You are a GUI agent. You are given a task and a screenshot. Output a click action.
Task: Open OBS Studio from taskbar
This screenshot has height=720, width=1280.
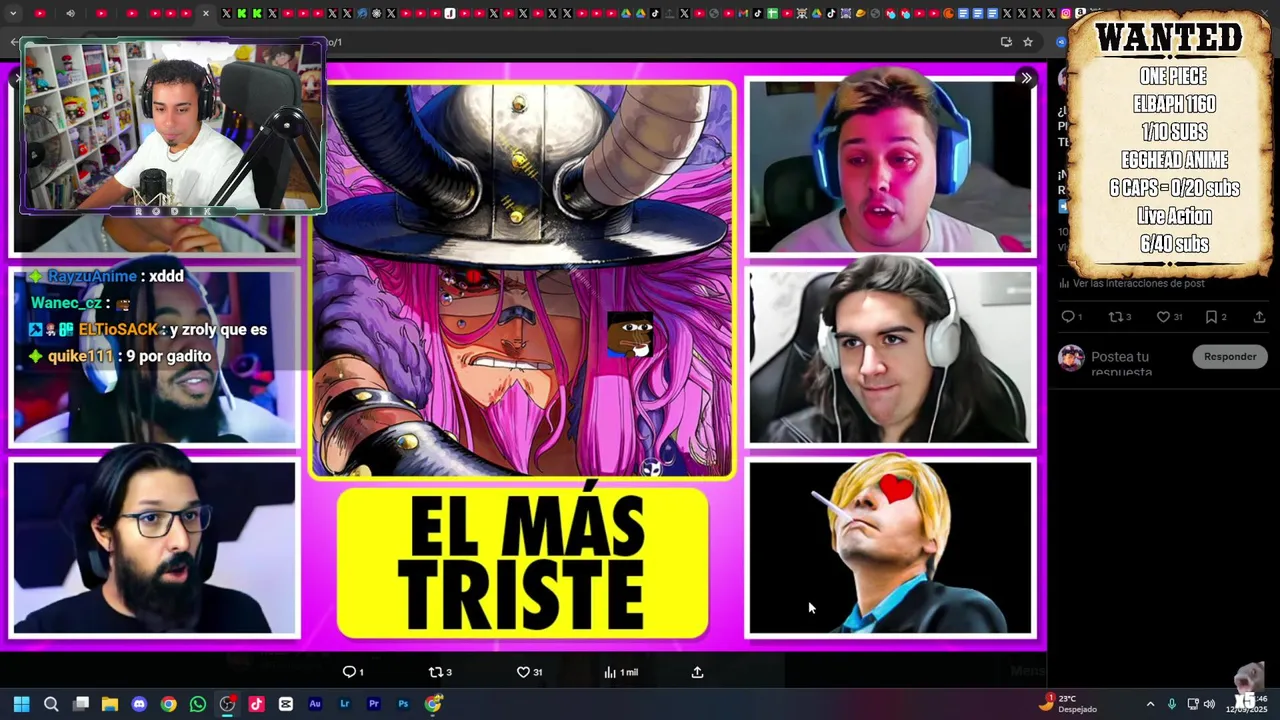click(227, 704)
